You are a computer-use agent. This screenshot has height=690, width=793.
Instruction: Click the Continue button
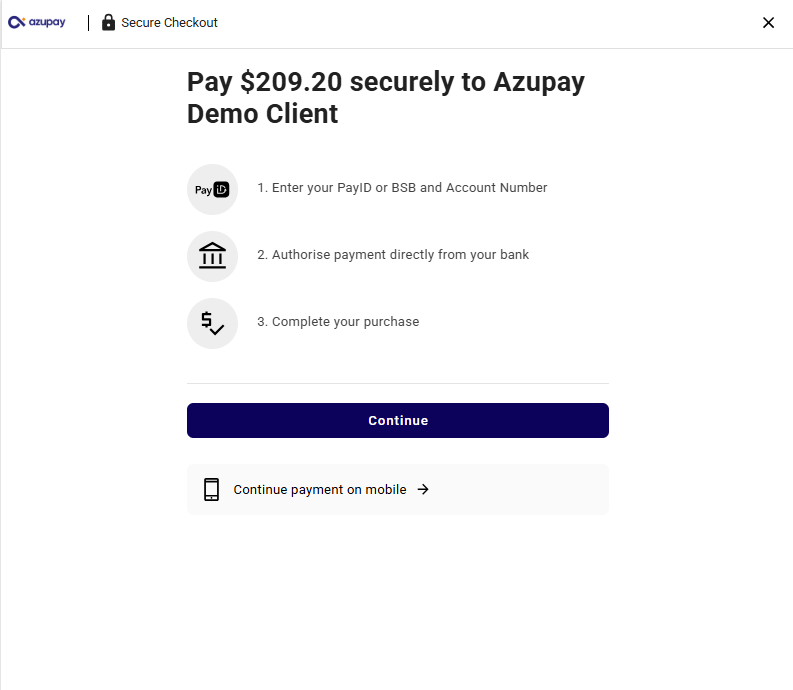pyautogui.click(x=398, y=420)
